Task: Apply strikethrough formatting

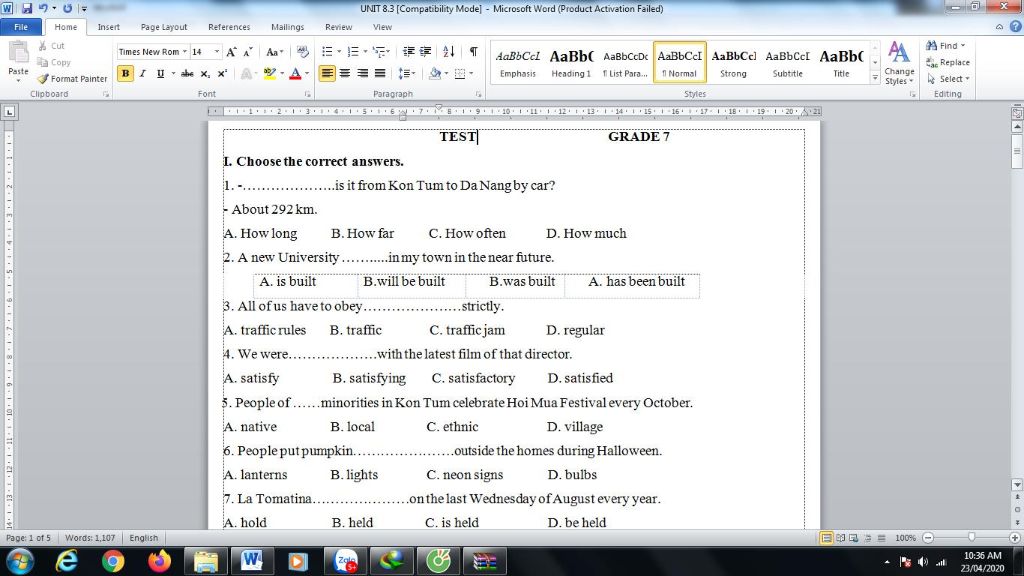Action: (x=187, y=74)
